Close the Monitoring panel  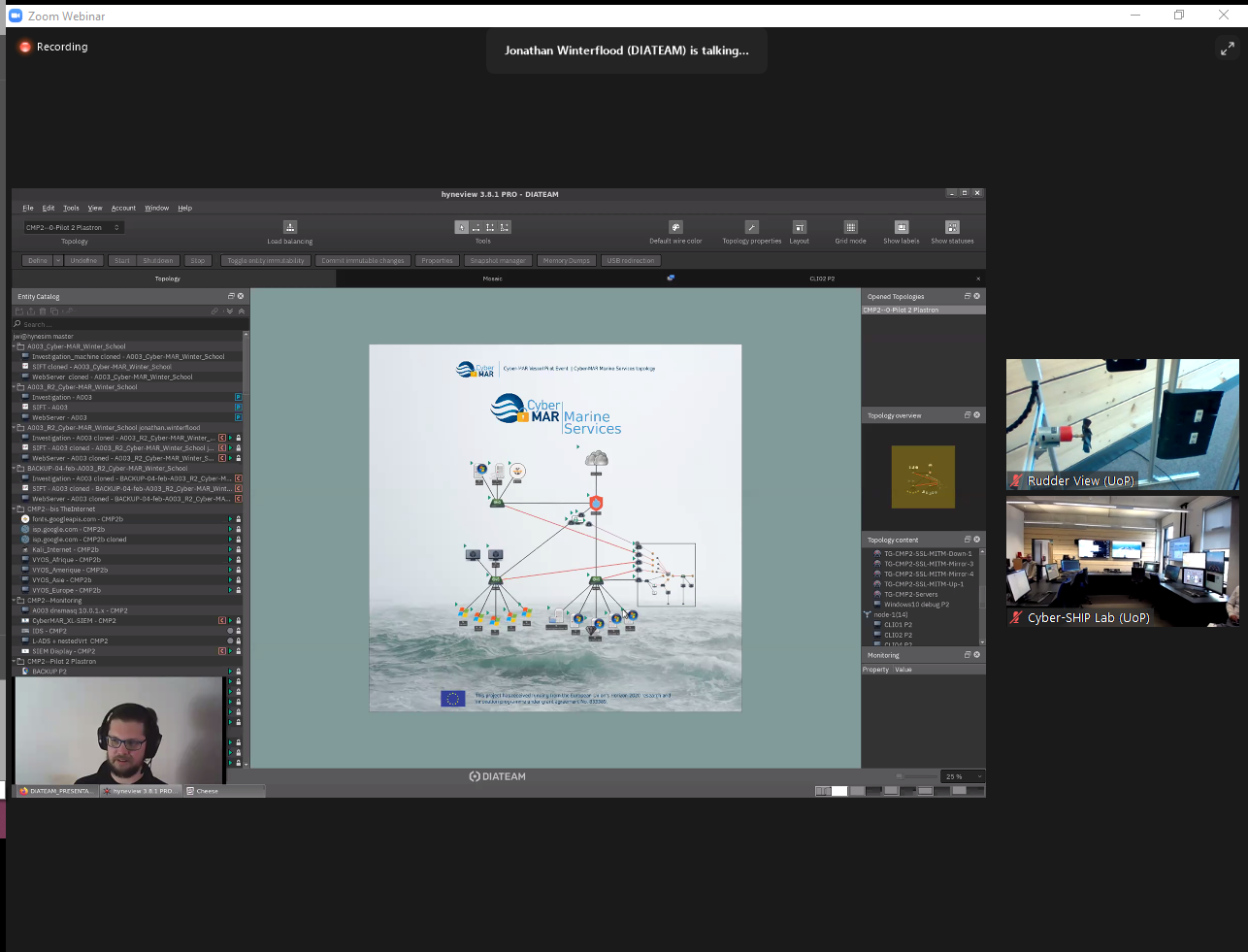point(976,655)
